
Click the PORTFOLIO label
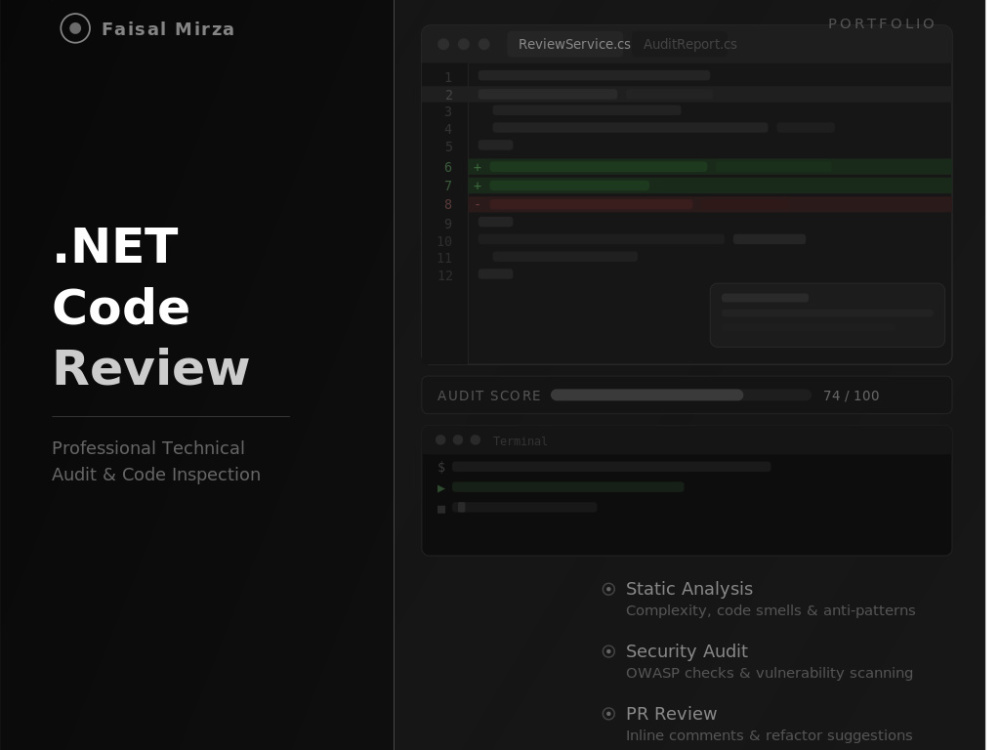pyautogui.click(x=882, y=24)
